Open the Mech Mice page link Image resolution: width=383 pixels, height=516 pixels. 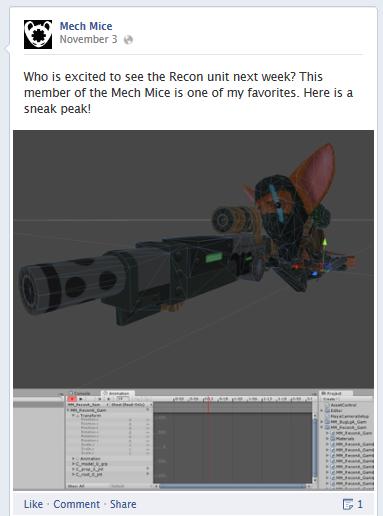point(86,26)
